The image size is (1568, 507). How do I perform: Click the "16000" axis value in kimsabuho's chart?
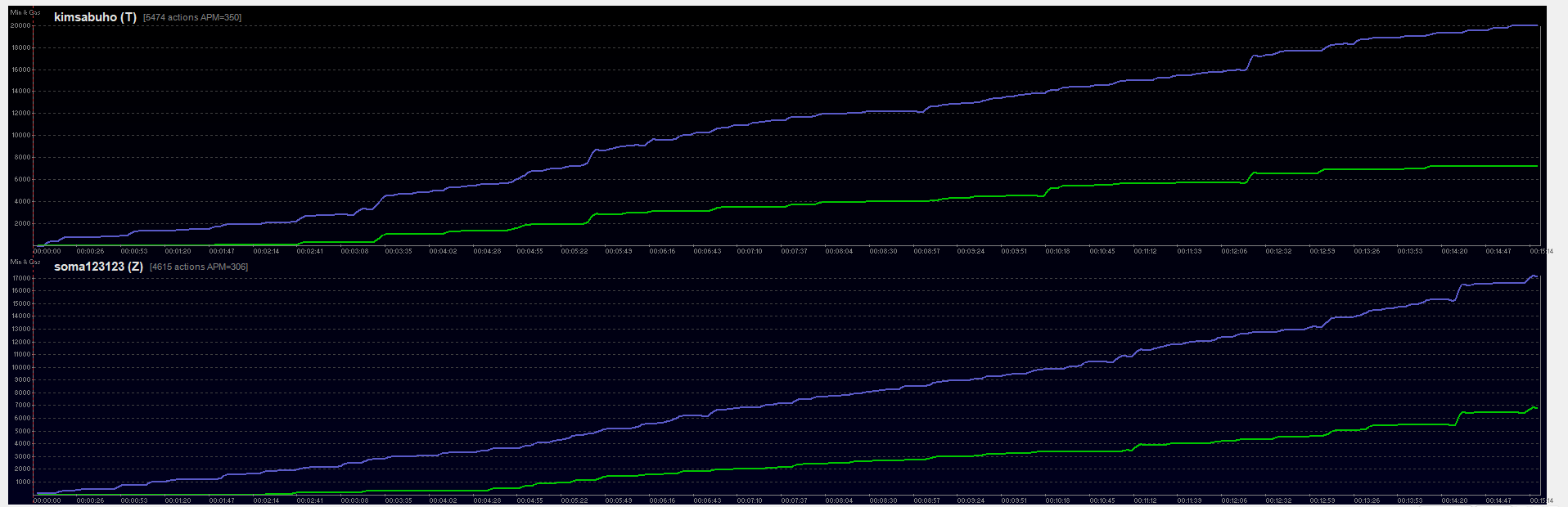click(x=20, y=70)
